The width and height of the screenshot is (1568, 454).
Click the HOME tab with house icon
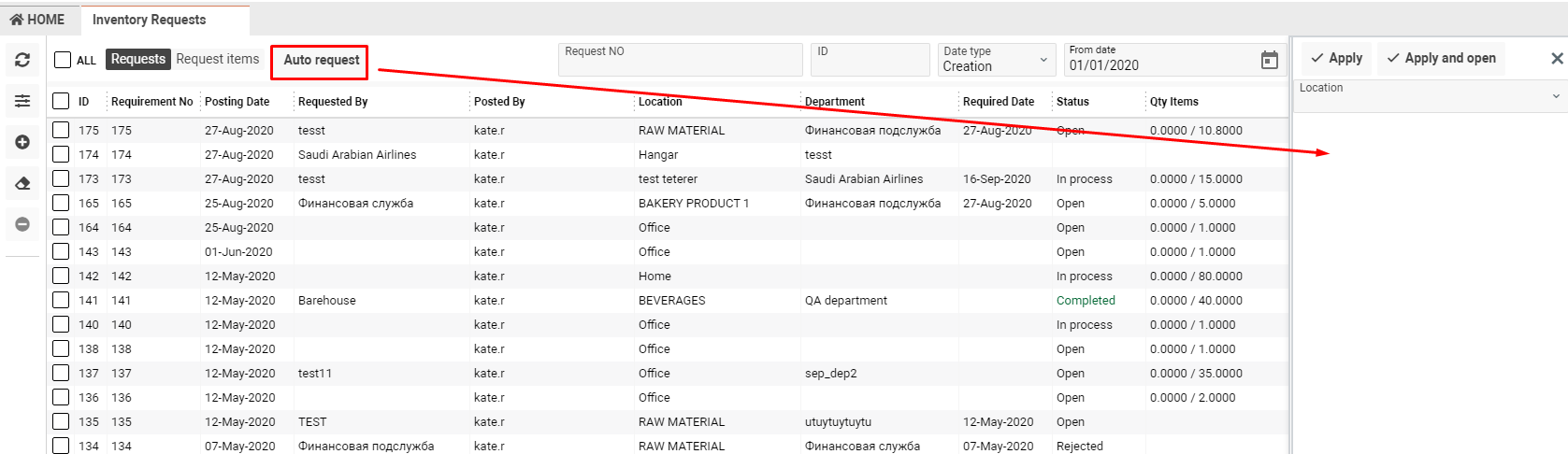(x=37, y=20)
